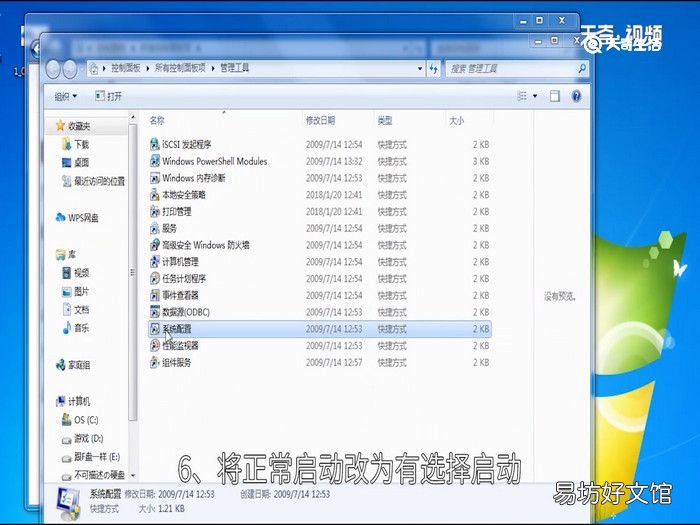Select the 组件服务 icon

click(x=154, y=362)
